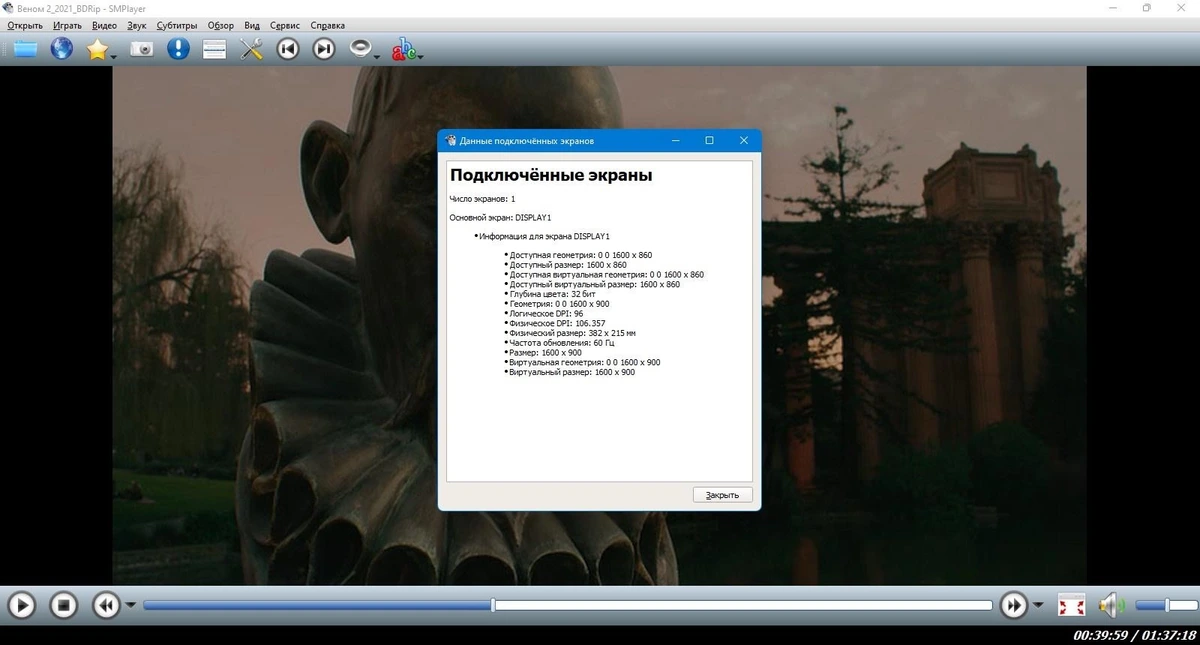Open the Сервис menu

point(285,25)
